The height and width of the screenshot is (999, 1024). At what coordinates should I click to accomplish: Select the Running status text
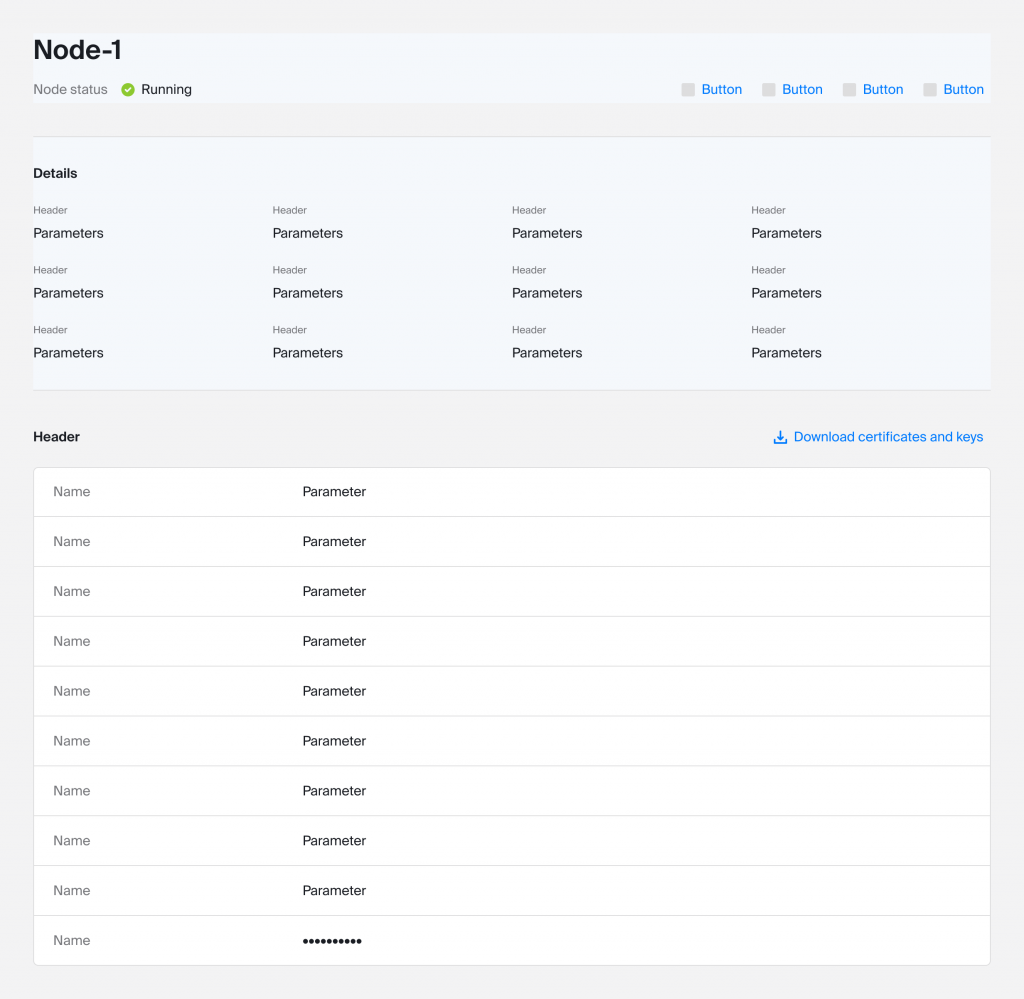tap(167, 89)
